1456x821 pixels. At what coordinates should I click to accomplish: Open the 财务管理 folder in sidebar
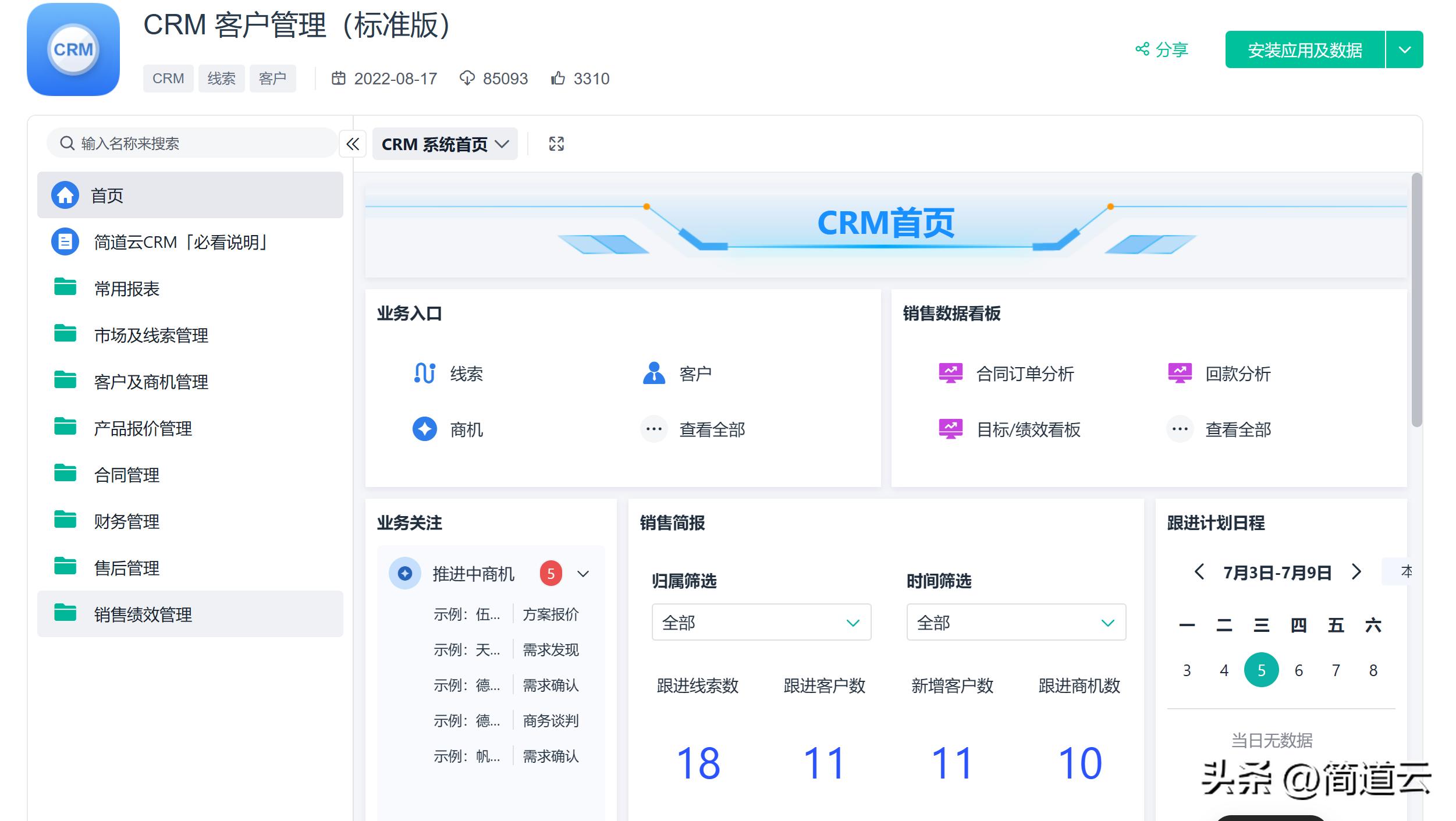[x=126, y=521]
